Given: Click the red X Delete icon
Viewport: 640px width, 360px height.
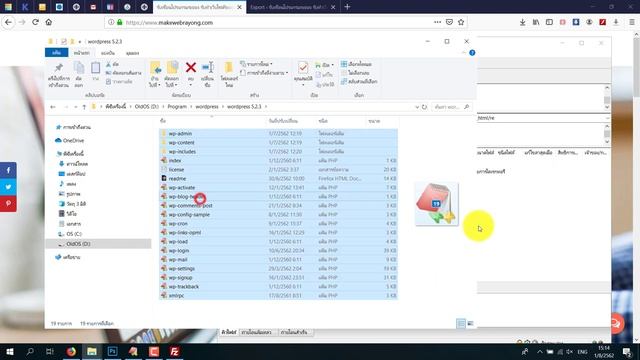Looking at the screenshot, I should [x=191, y=67].
